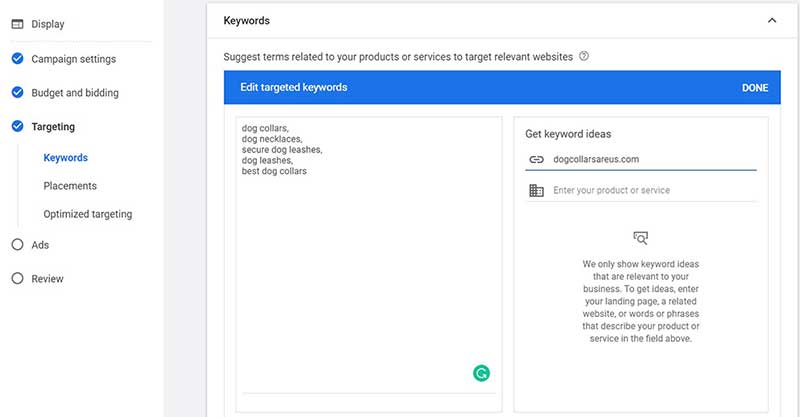Collapse the Keywords section with the chevron
Viewport: 800px width, 417px height.
pos(772,20)
